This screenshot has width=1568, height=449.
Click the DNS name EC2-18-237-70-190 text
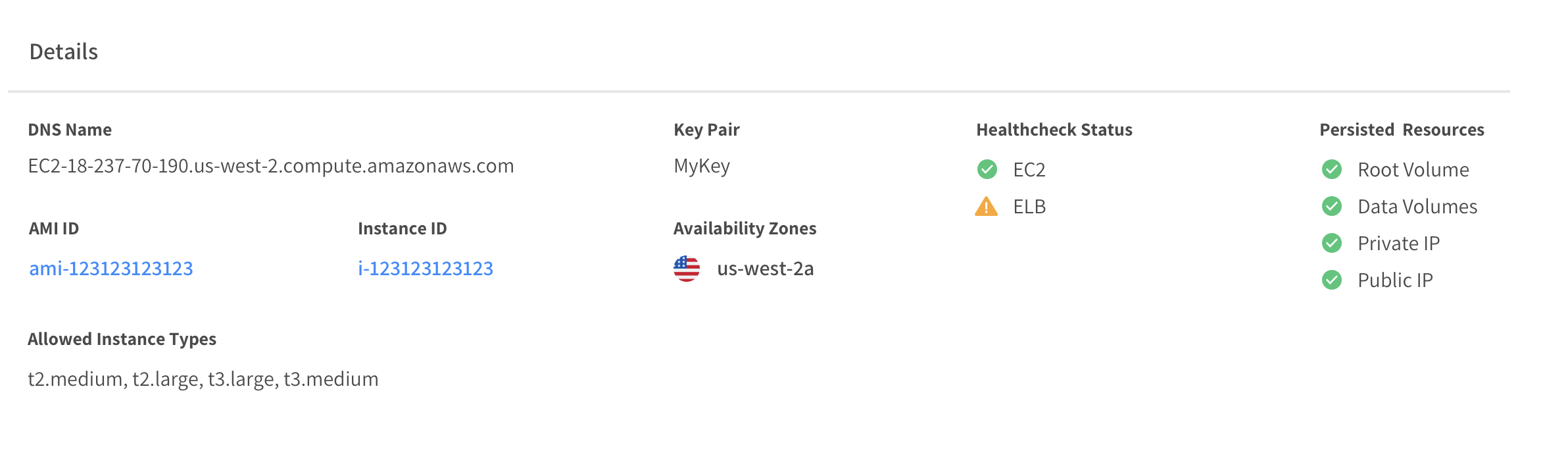click(x=270, y=166)
